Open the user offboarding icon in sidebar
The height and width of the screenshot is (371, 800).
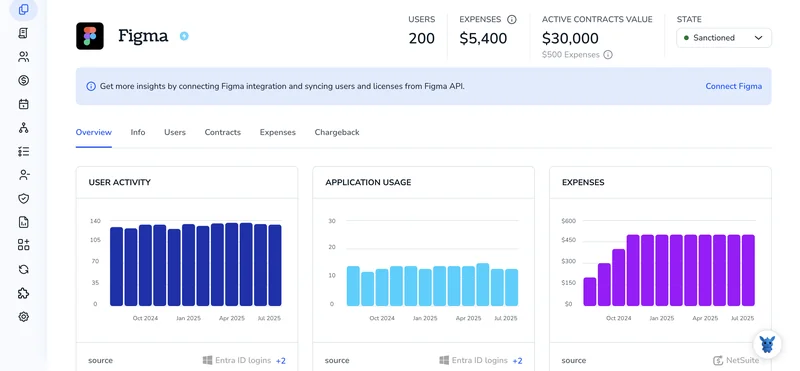pos(23,175)
